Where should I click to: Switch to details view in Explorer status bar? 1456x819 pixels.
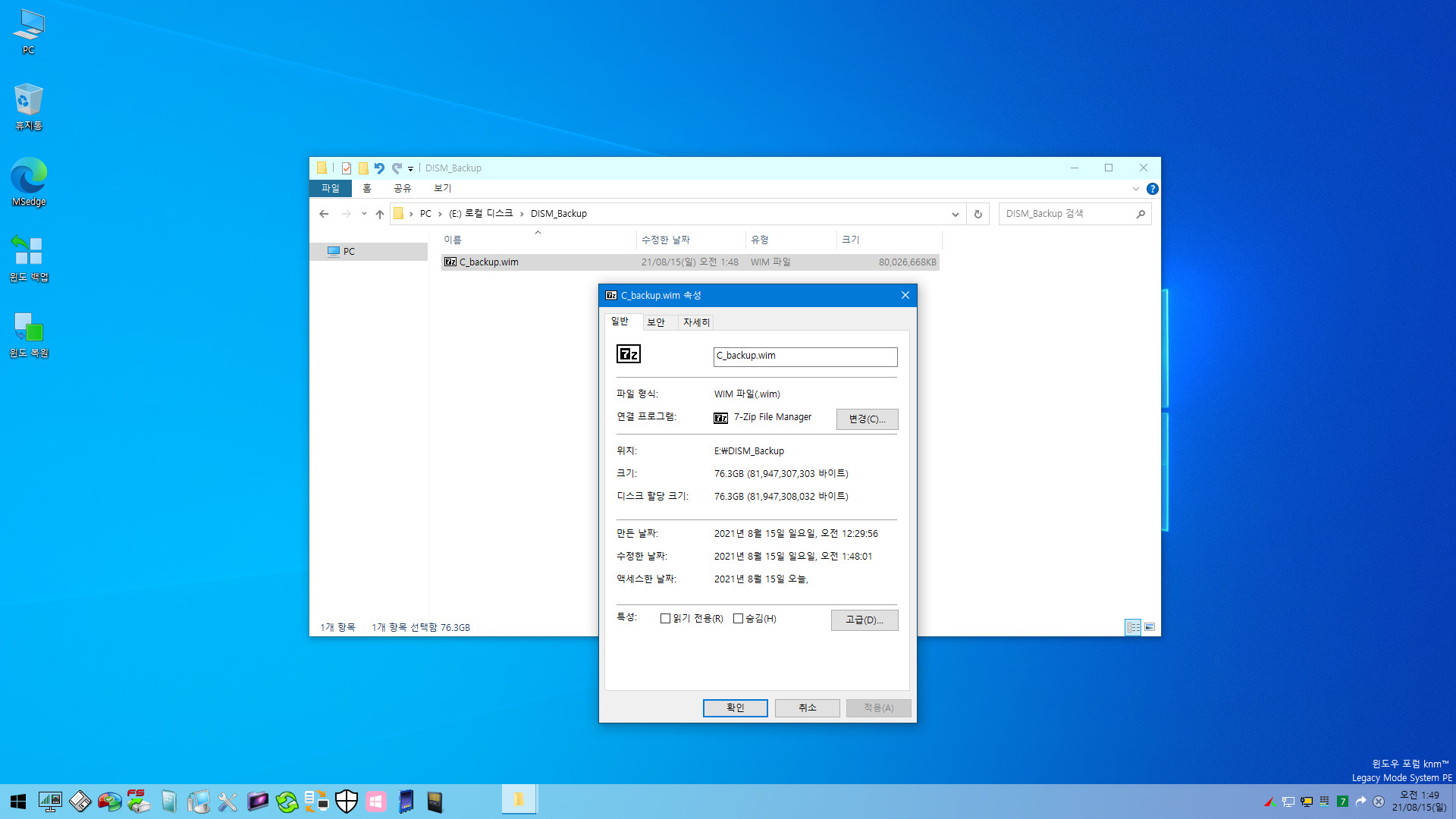1133,627
